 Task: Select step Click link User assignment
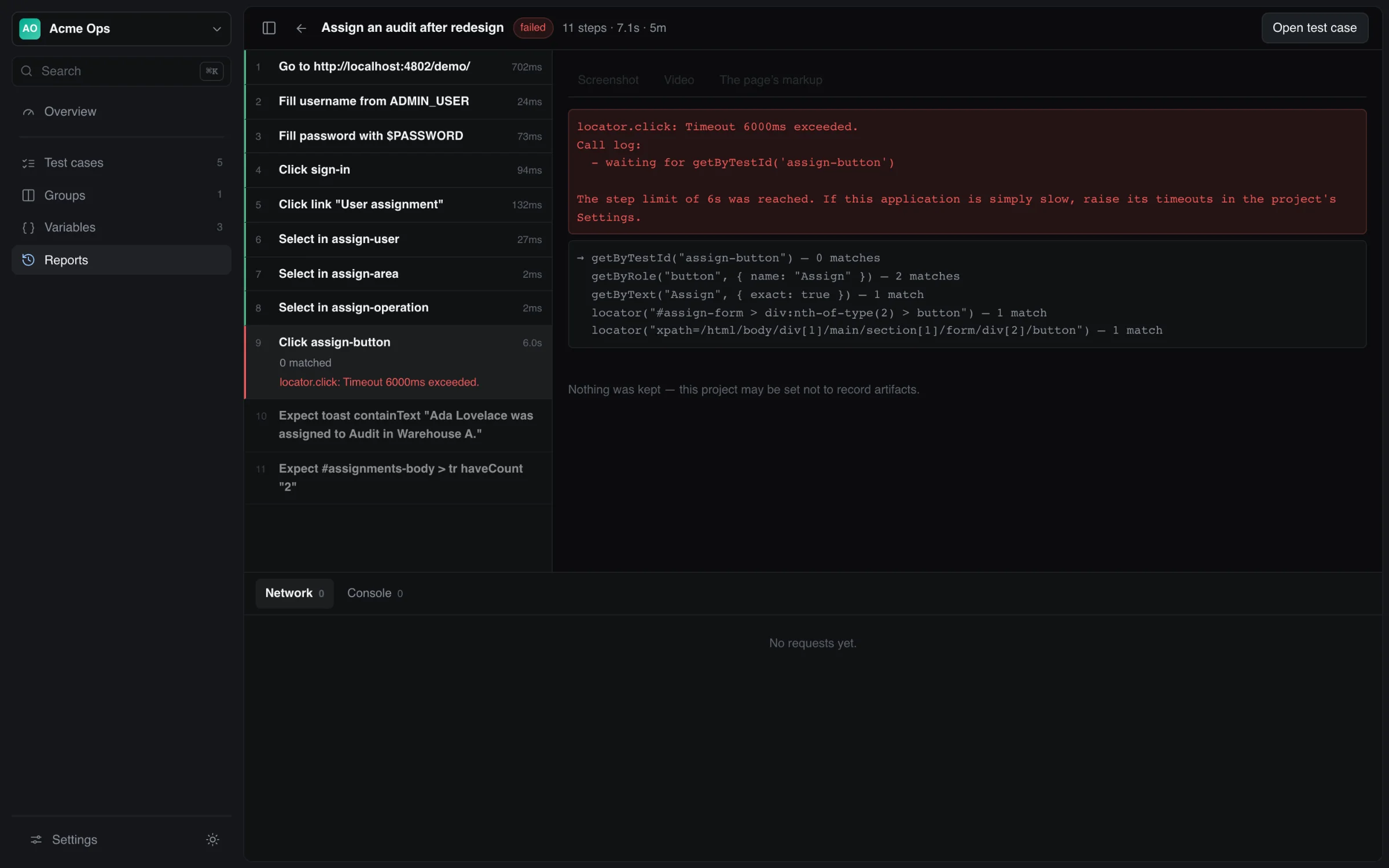398,205
